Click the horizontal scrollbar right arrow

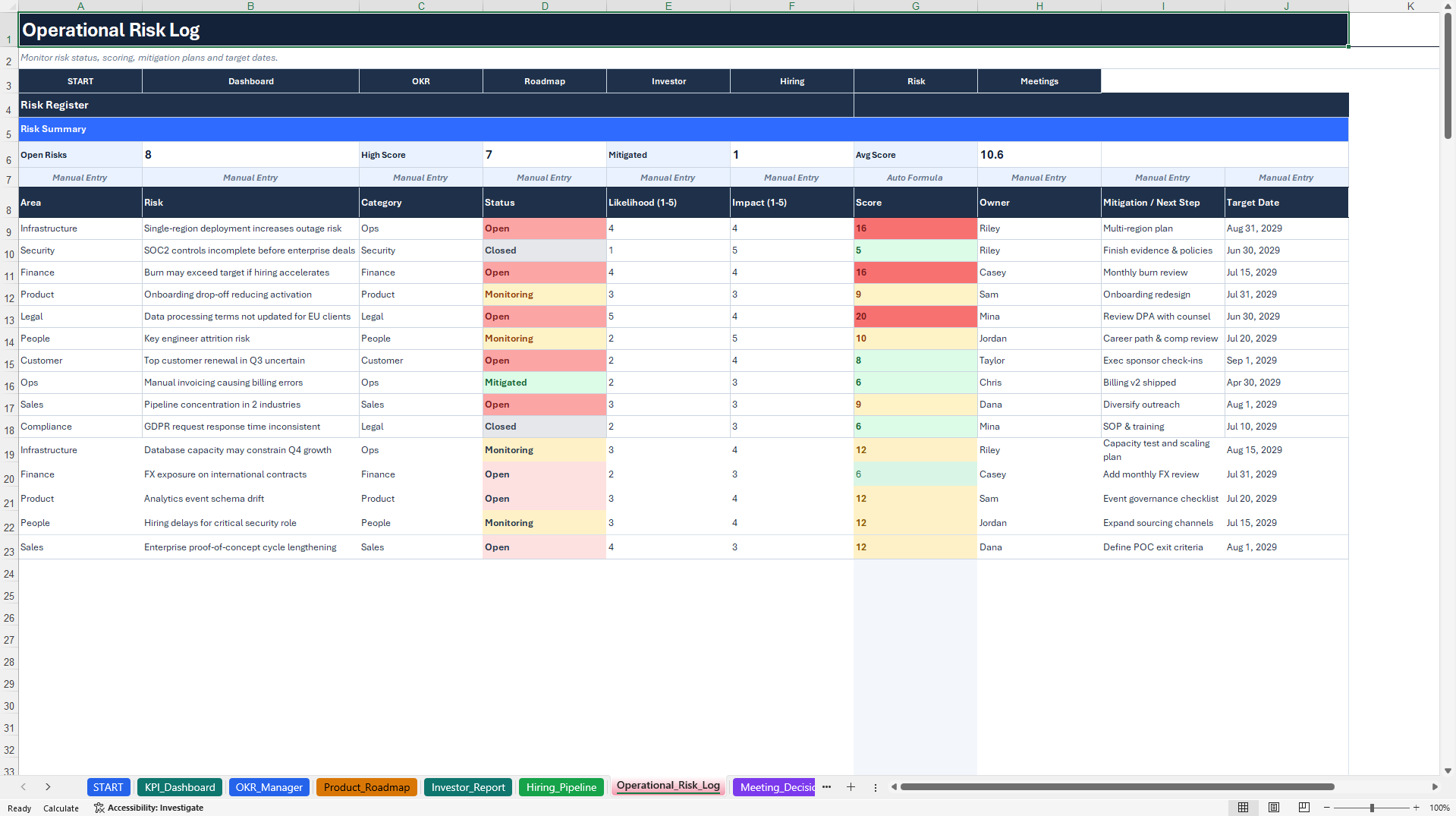click(x=1435, y=787)
